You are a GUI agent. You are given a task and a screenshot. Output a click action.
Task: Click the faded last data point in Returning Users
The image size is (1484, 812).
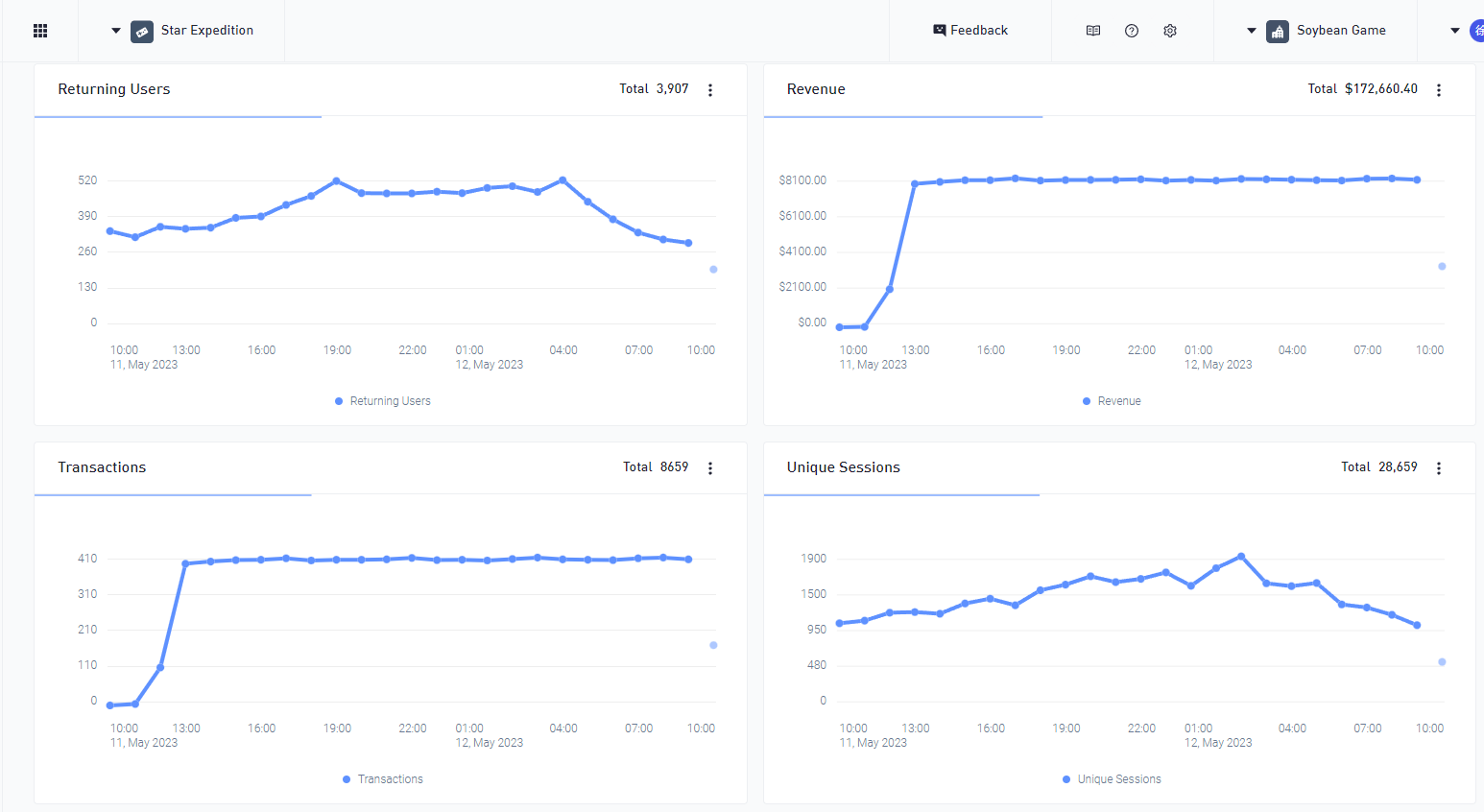(713, 270)
